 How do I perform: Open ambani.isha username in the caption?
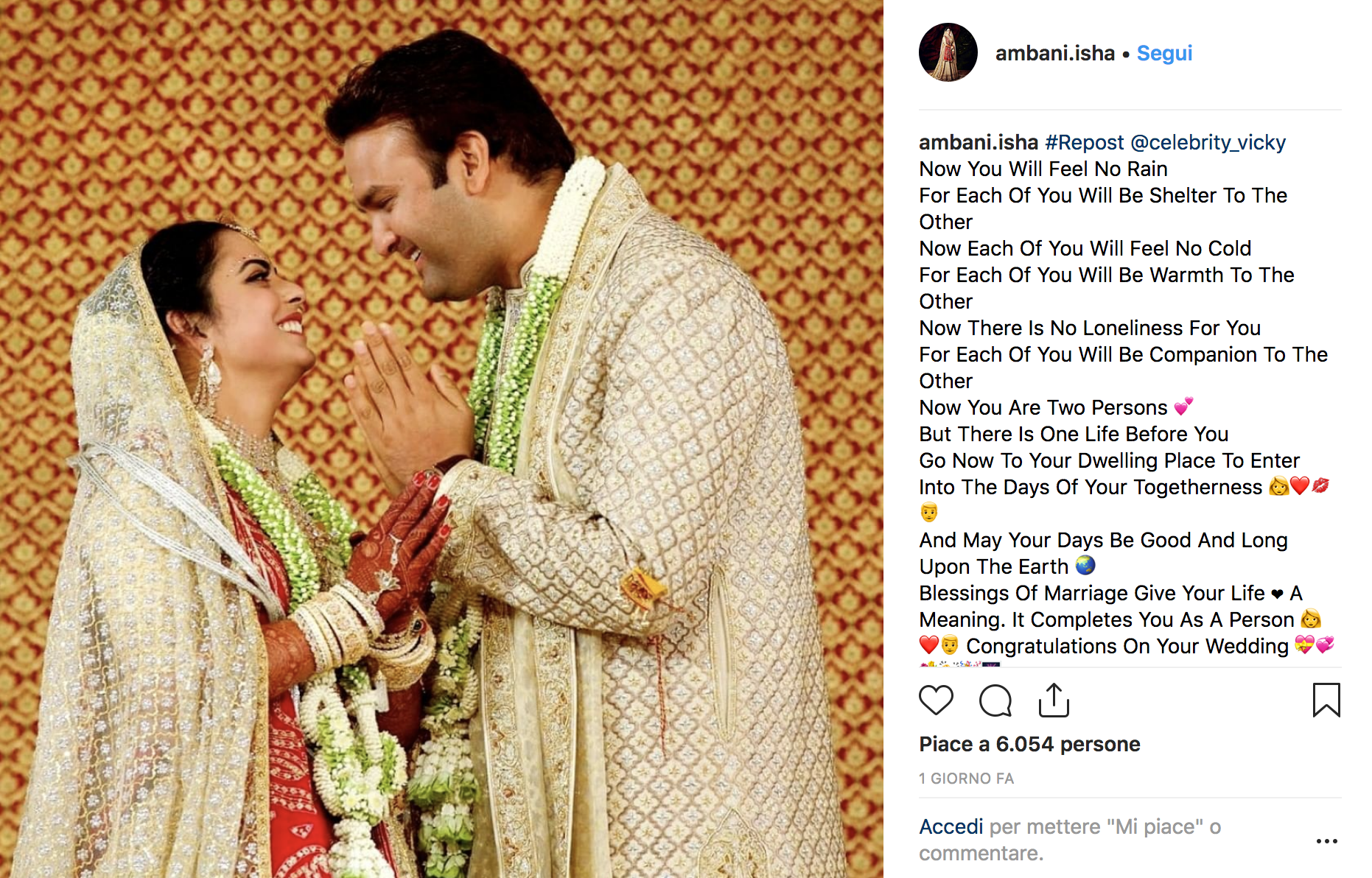pyautogui.click(x=979, y=142)
